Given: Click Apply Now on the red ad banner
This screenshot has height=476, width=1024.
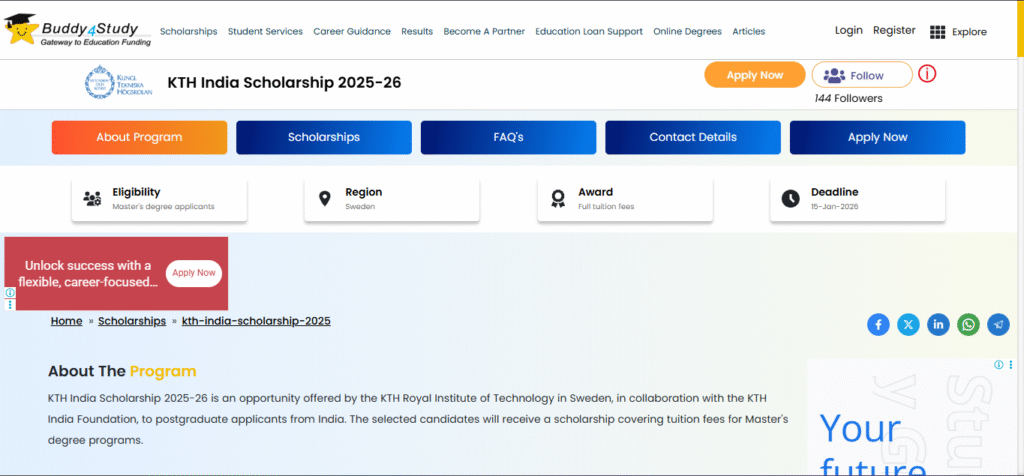Looking at the screenshot, I should coord(194,273).
